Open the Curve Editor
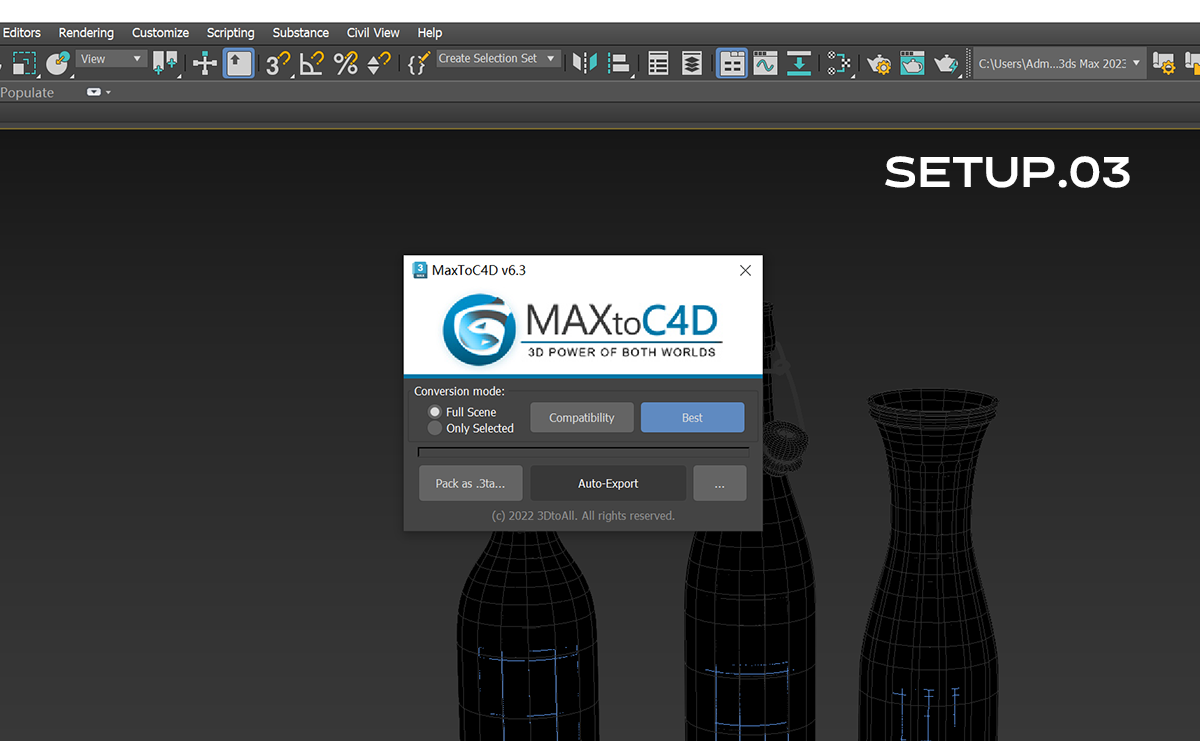The width and height of the screenshot is (1200, 741). point(765,64)
